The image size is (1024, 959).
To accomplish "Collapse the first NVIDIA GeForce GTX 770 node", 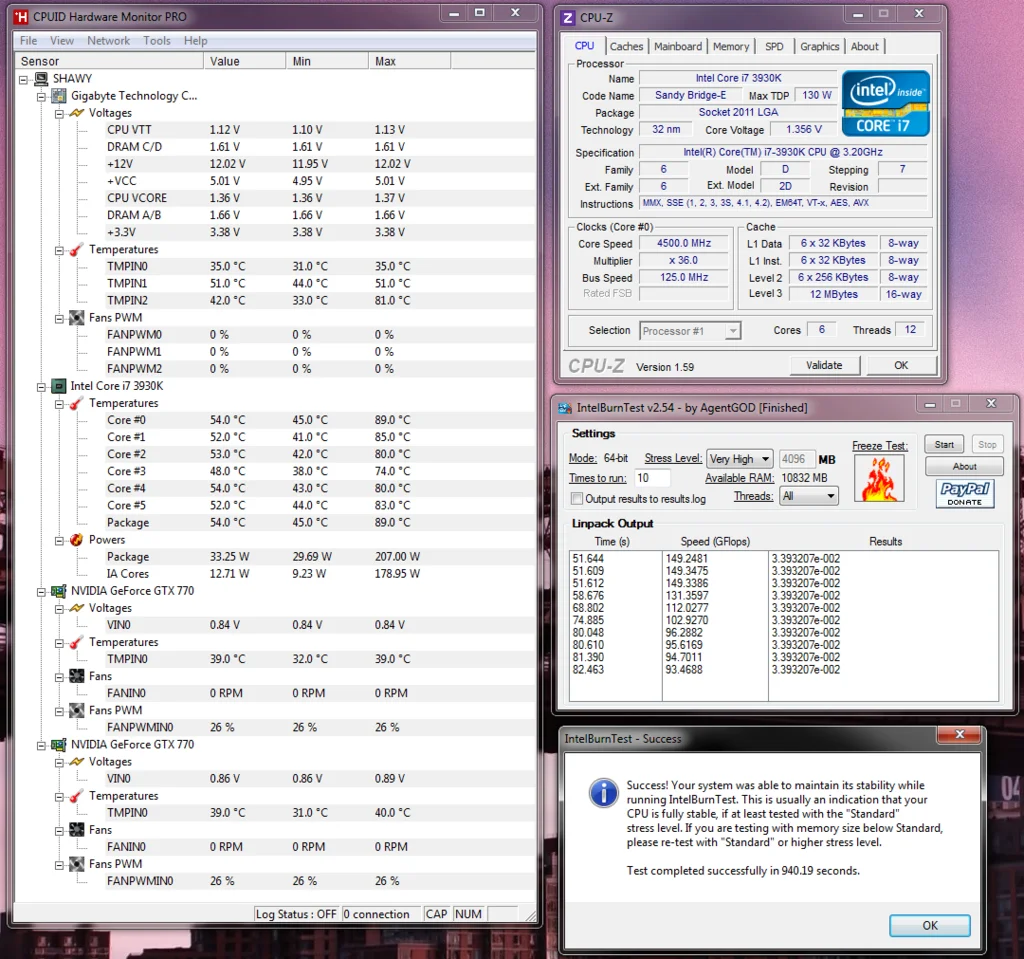I will [x=41, y=592].
